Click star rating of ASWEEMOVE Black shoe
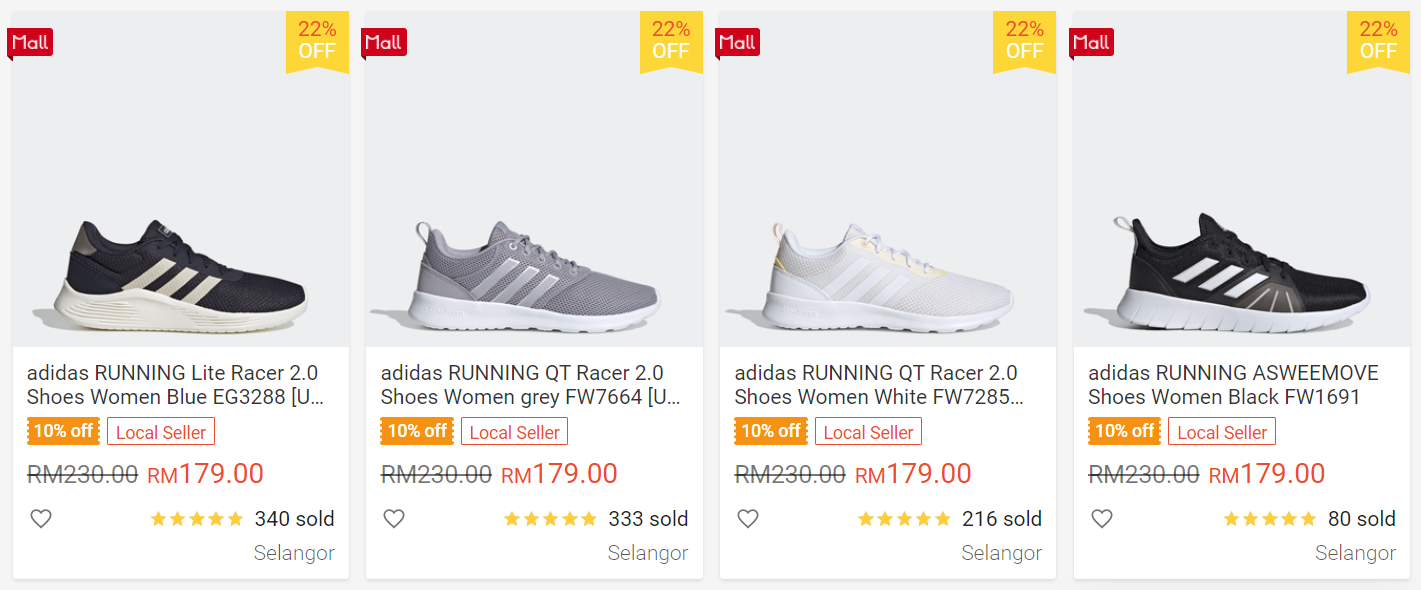The height and width of the screenshot is (590, 1421). 1270,519
